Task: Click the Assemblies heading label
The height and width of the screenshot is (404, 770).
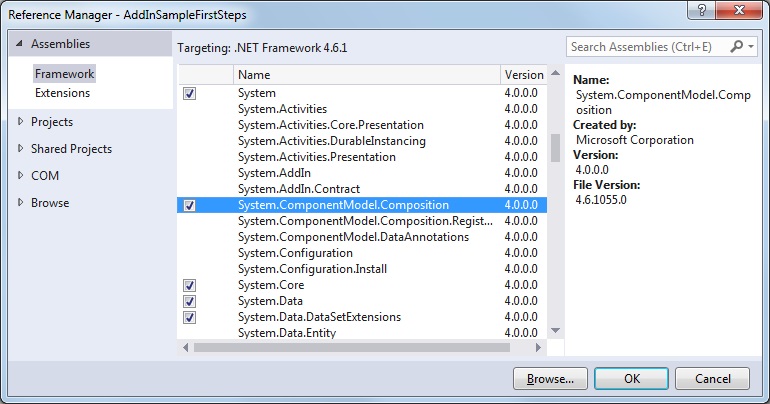Action: pos(60,44)
